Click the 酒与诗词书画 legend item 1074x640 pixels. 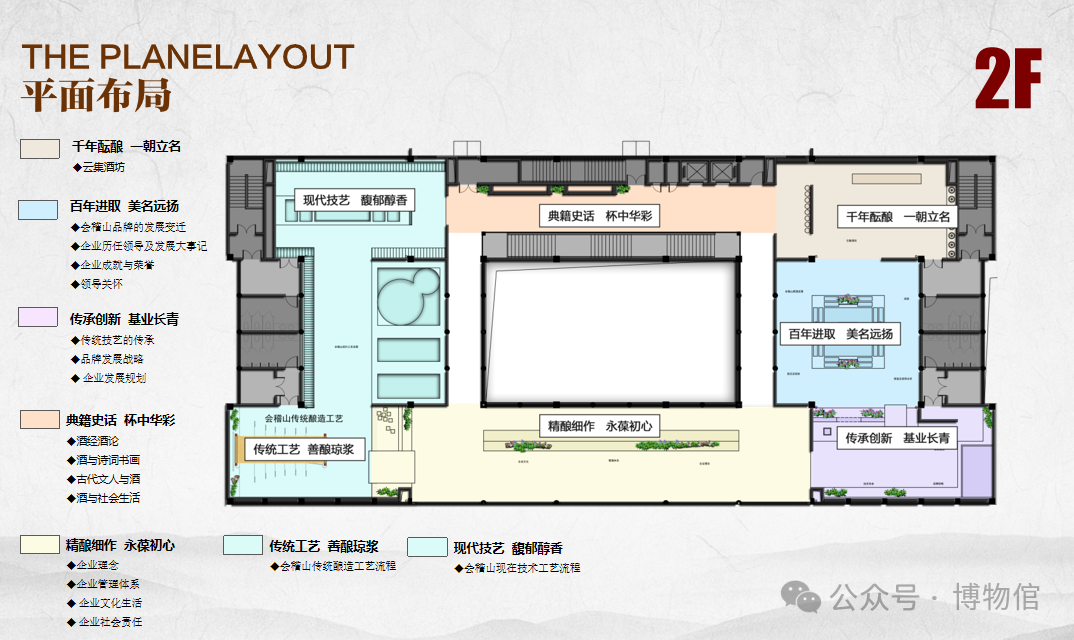[116, 460]
